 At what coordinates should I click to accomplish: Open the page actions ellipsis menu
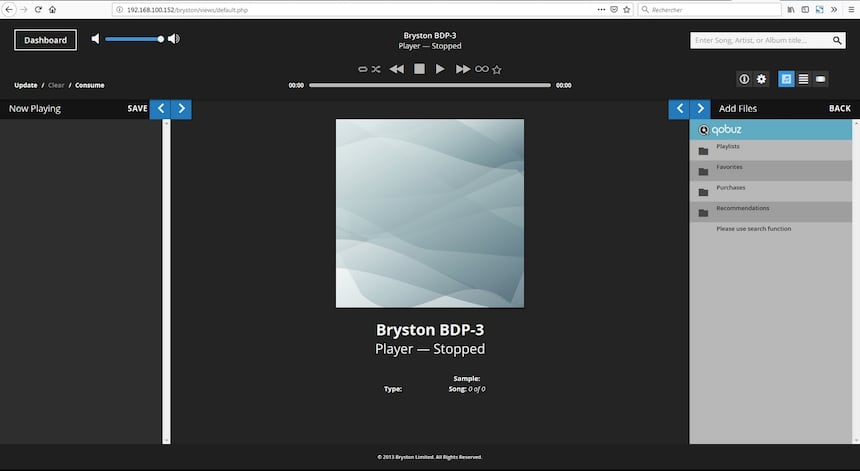[x=601, y=9]
